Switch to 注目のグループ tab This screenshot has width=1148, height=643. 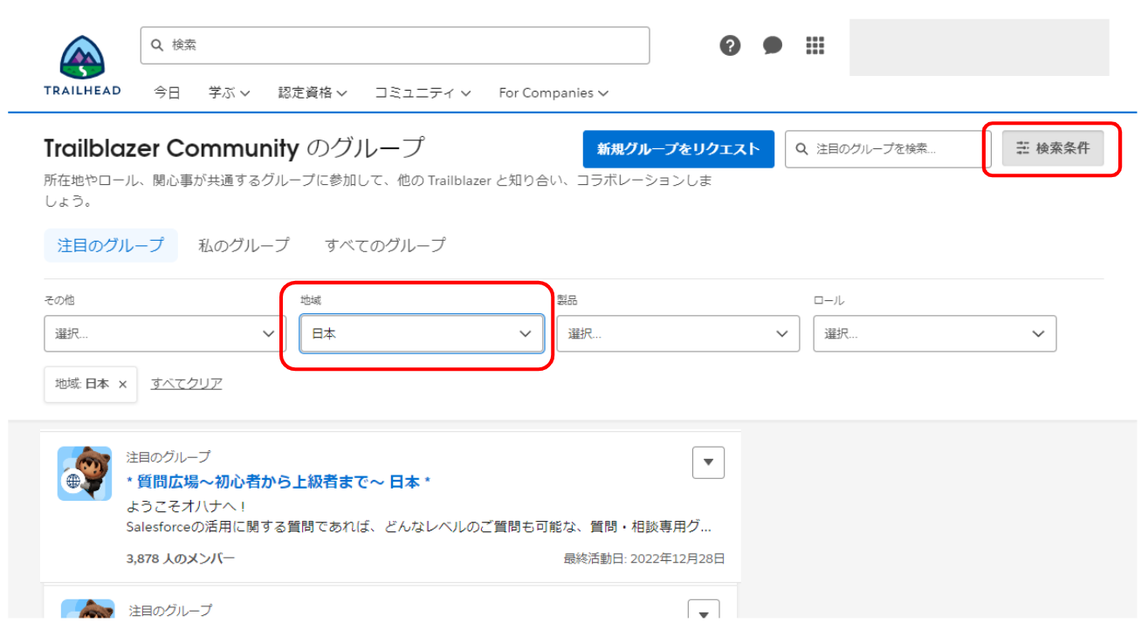111,245
